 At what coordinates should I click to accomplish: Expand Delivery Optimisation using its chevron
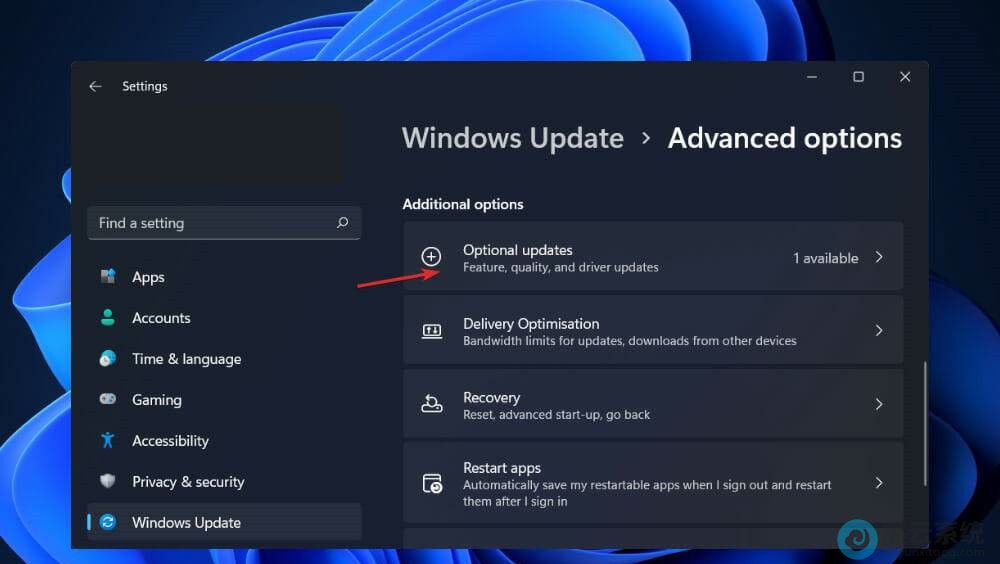coord(879,330)
